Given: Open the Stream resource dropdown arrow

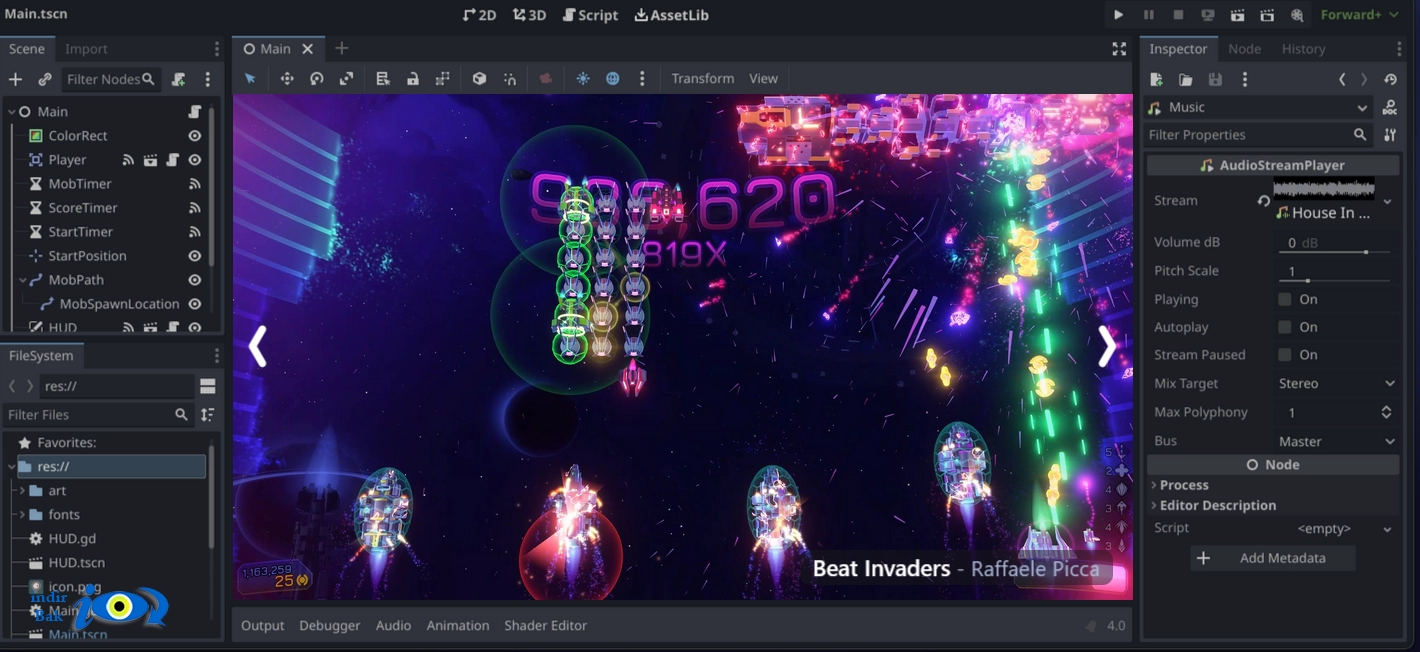Looking at the screenshot, I should [x=1387, y=201].
